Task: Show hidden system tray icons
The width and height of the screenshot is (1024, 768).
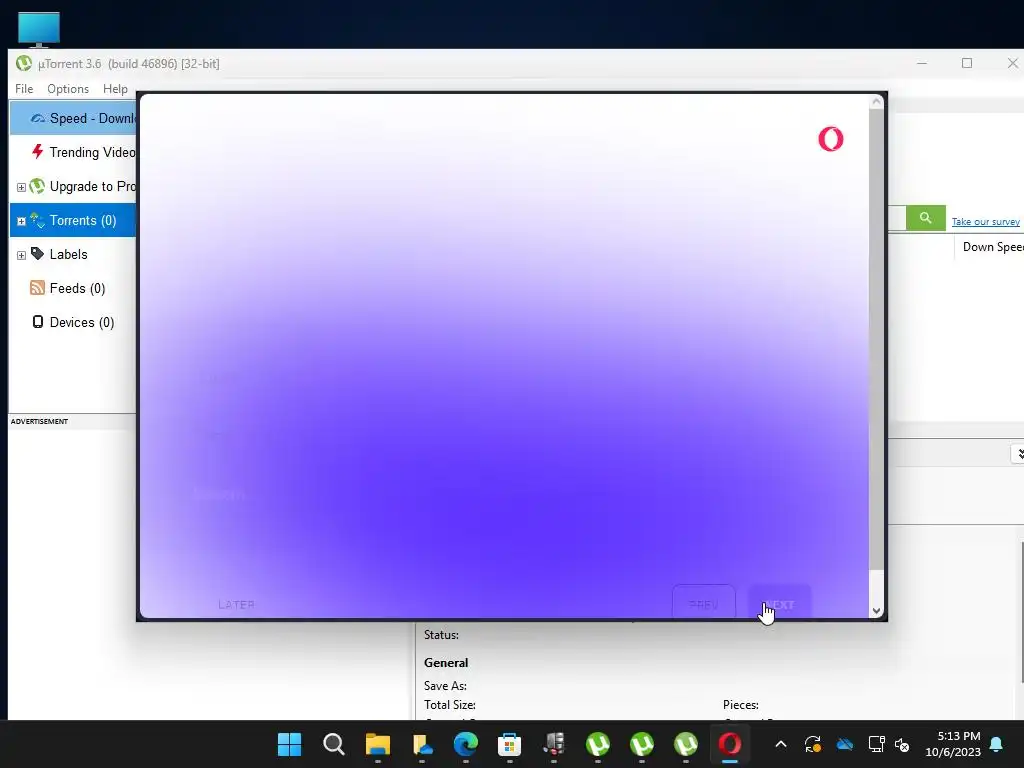Action: [x=780, y=744]
